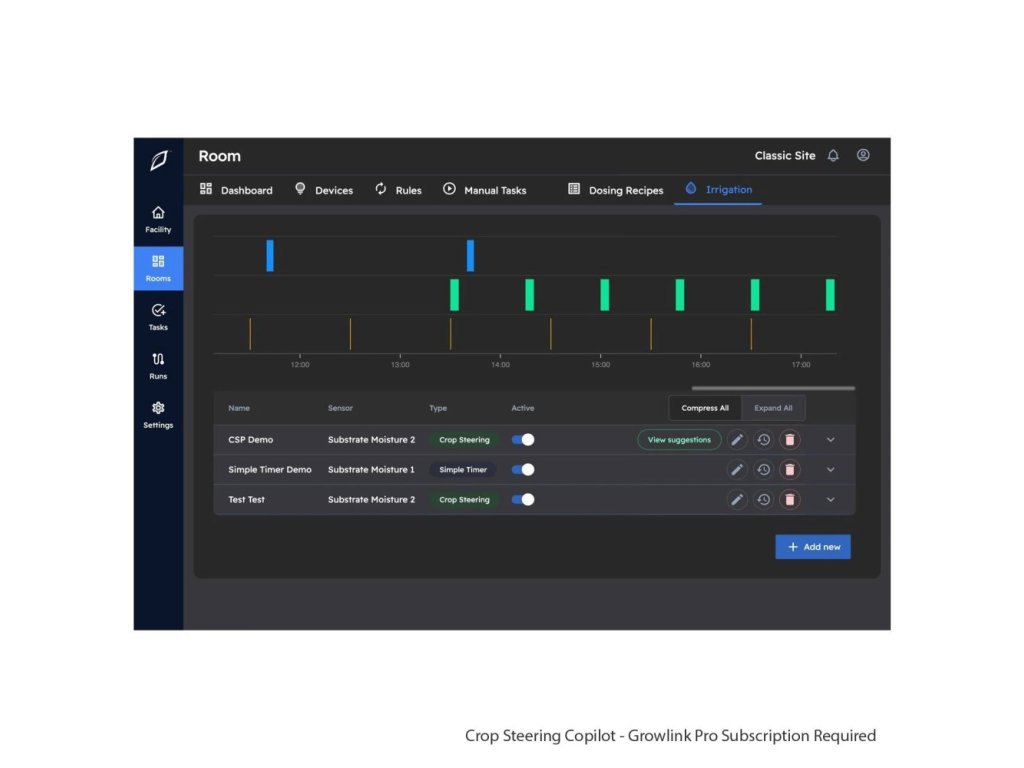The image size is (1024, 768).
Task: Expand the Test Test row chevron
Action: (830, 500)
